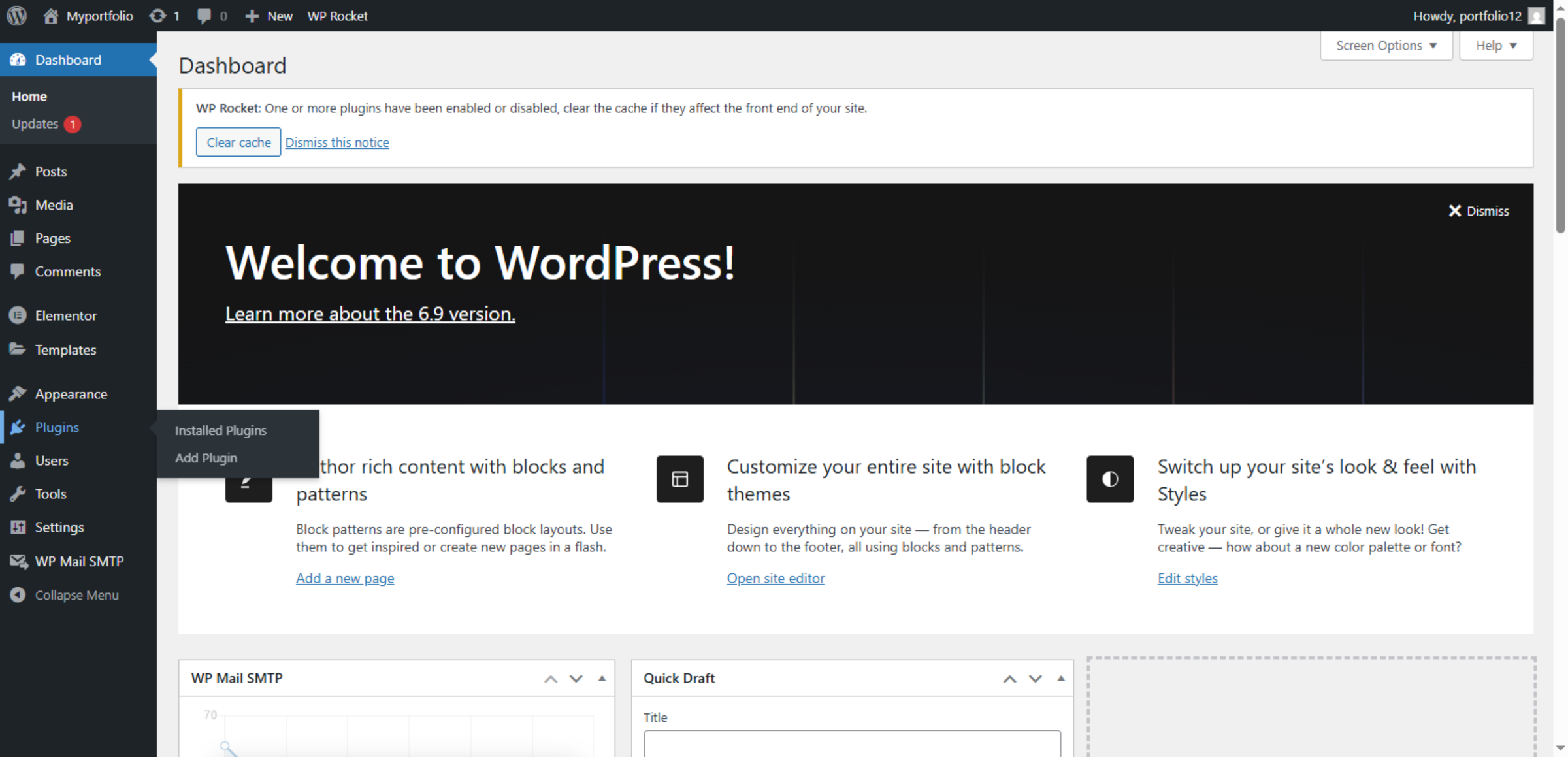Screen dimensions: 1568x757
Task: Open the Media library icon
Action: pyautogui.click(x=18, y=204)
